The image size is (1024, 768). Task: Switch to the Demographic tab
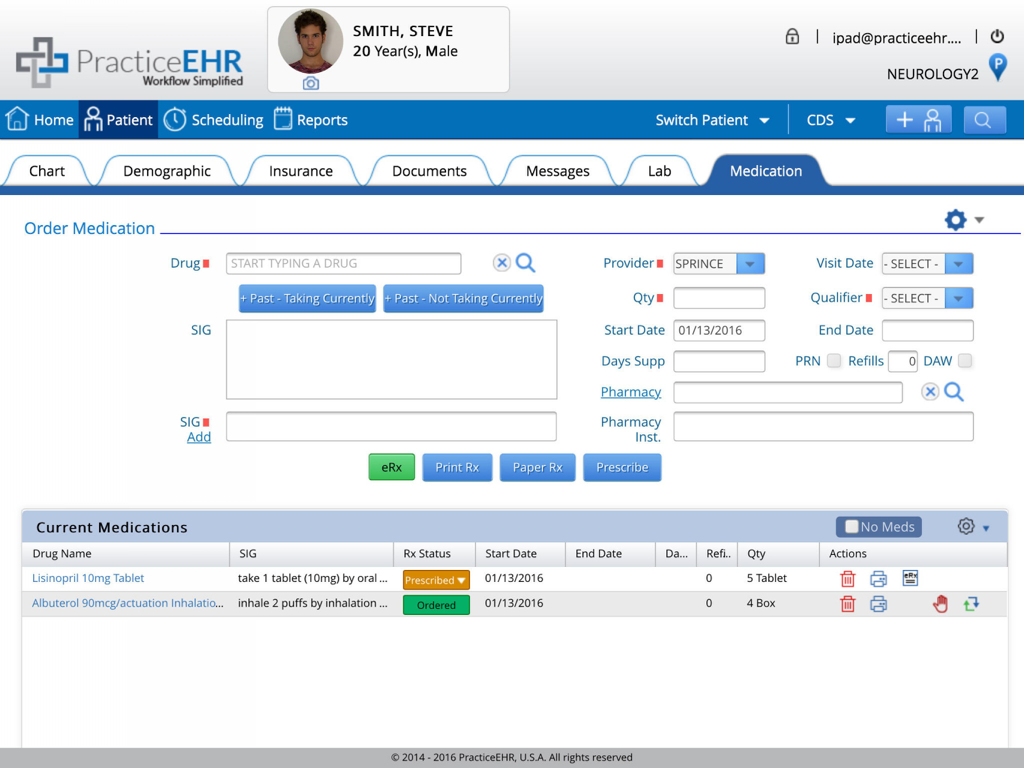(168, 171)
